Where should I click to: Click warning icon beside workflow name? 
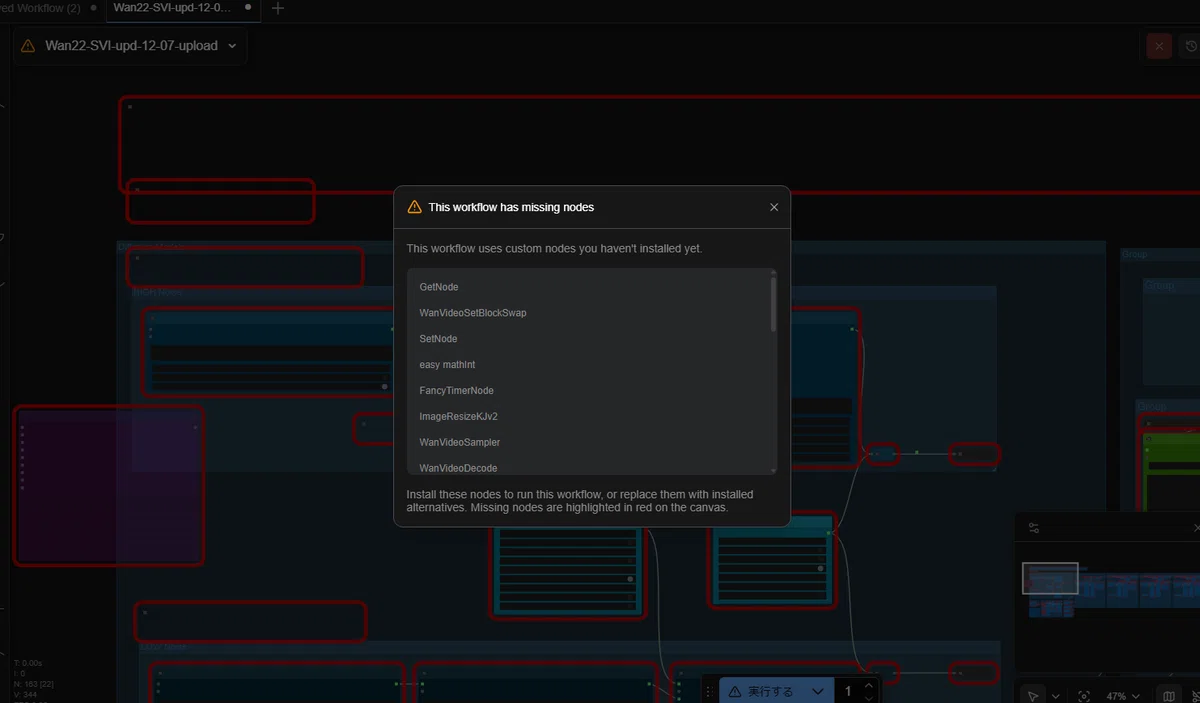pyautogui.click(x=27, y=46)
